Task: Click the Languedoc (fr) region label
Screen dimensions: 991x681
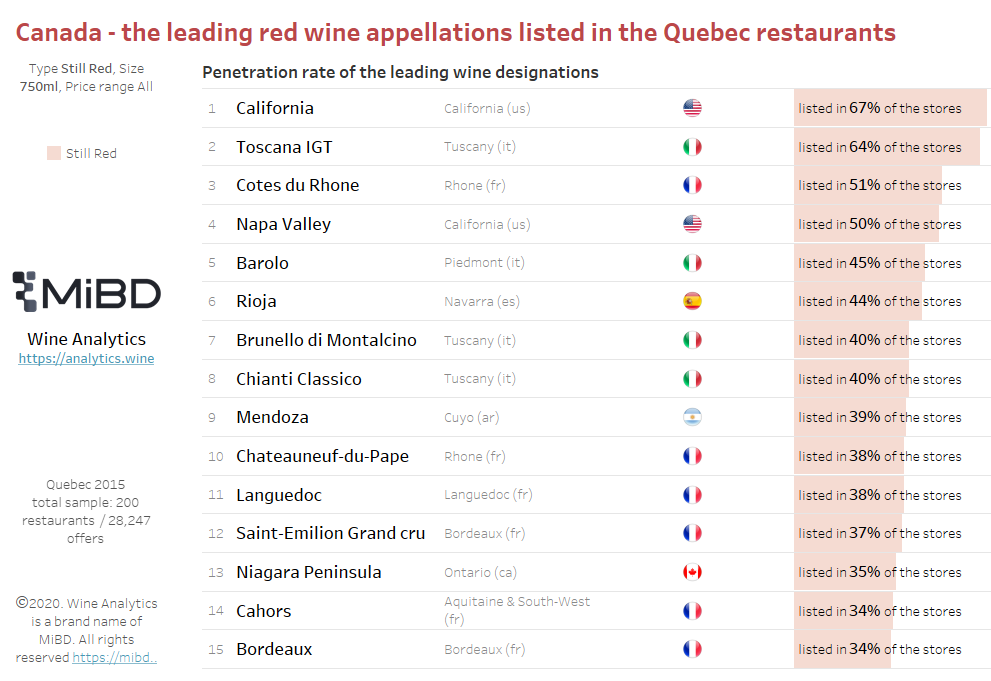Action: point(488,495)
